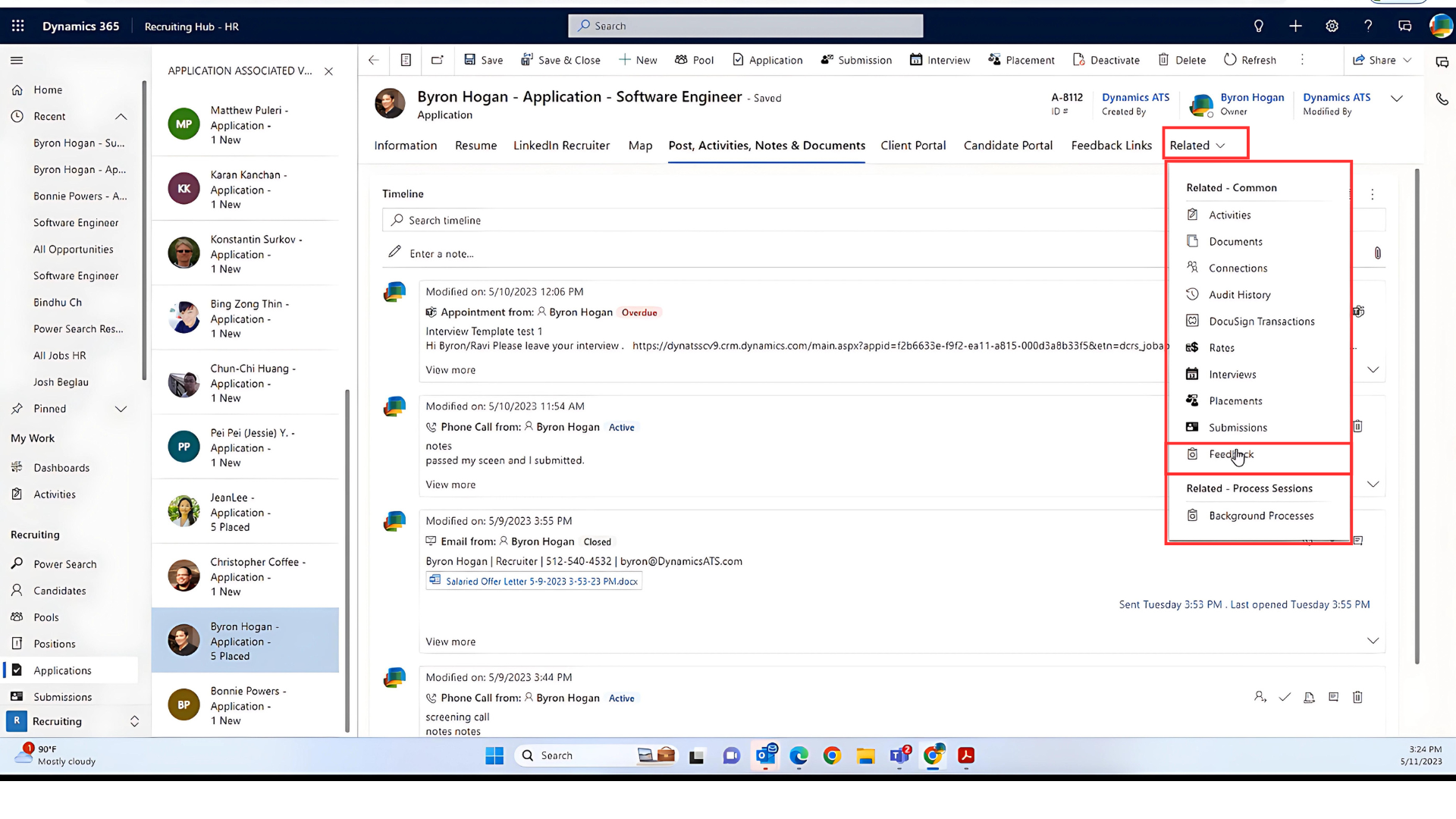This screenshot has width=1456, height=819.
Task: Switch to the Resume tab
Action: [475, 146]
